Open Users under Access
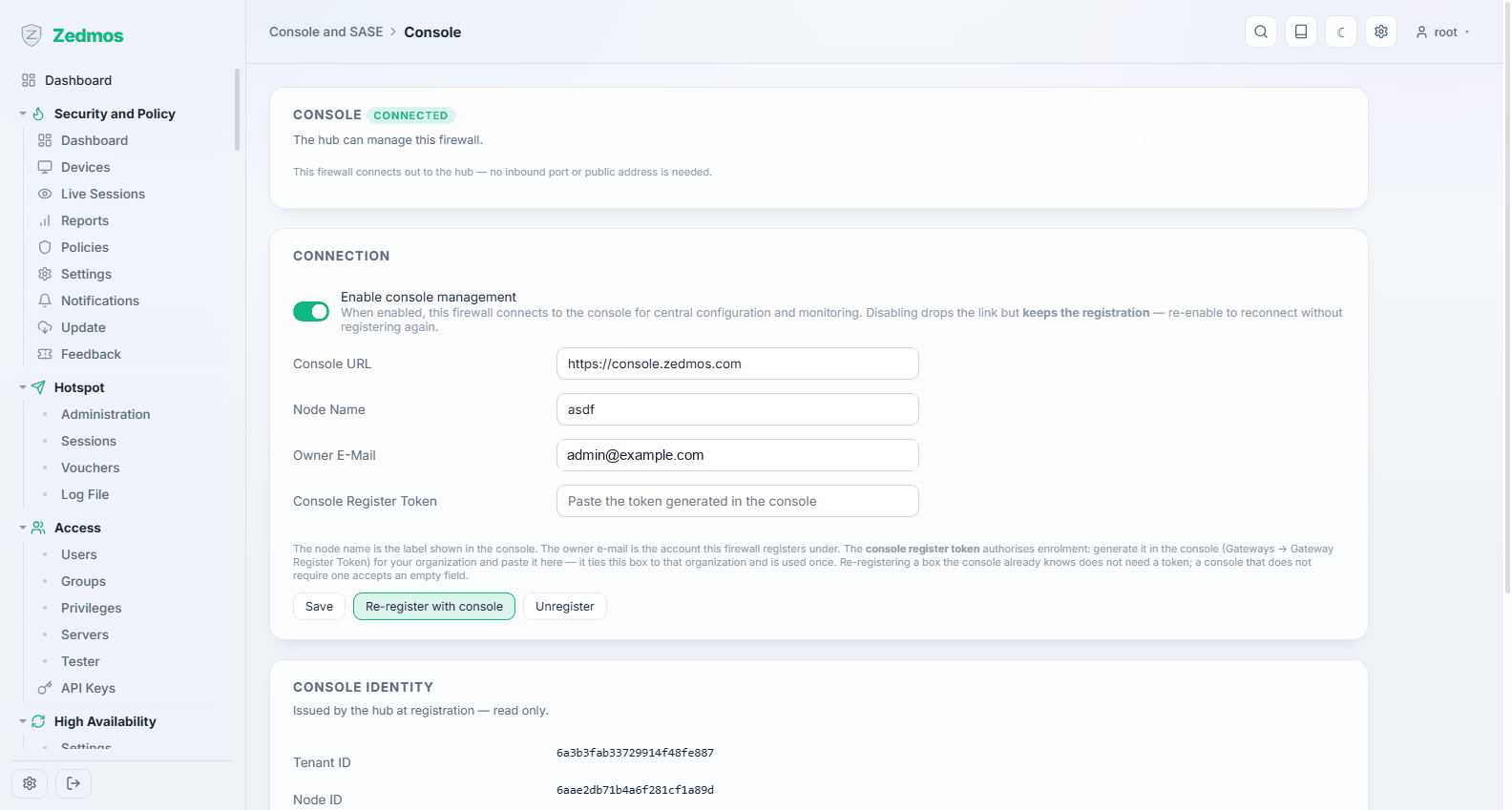Viewport: 1512px width, 810px height. pos(79,554)
